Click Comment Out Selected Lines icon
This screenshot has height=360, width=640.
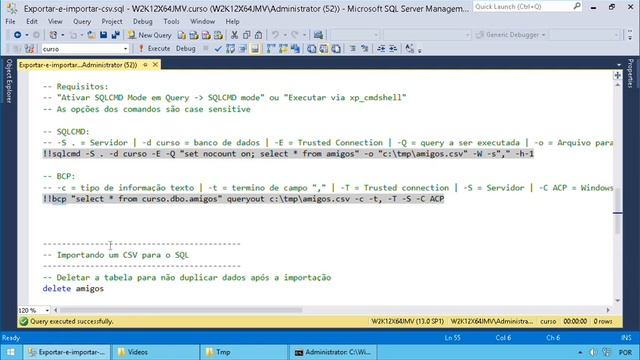coord(353,49)
